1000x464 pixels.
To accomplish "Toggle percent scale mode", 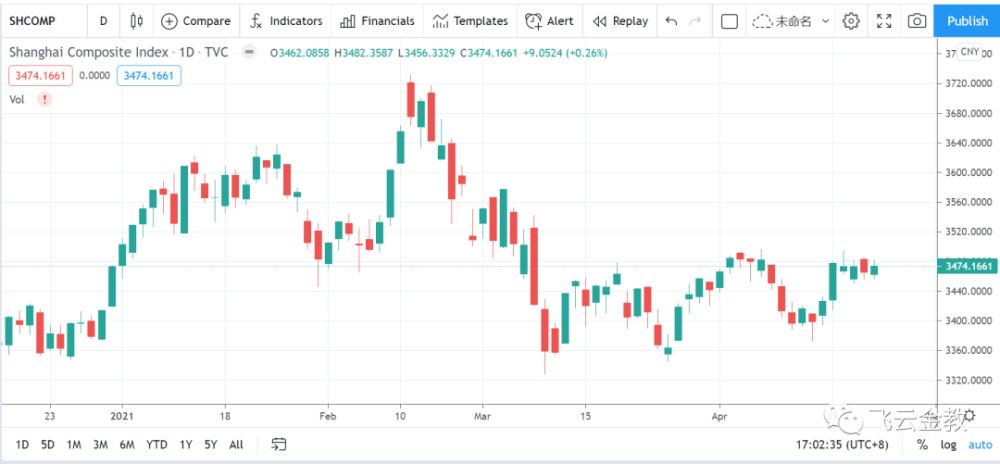I will [922, 444].
